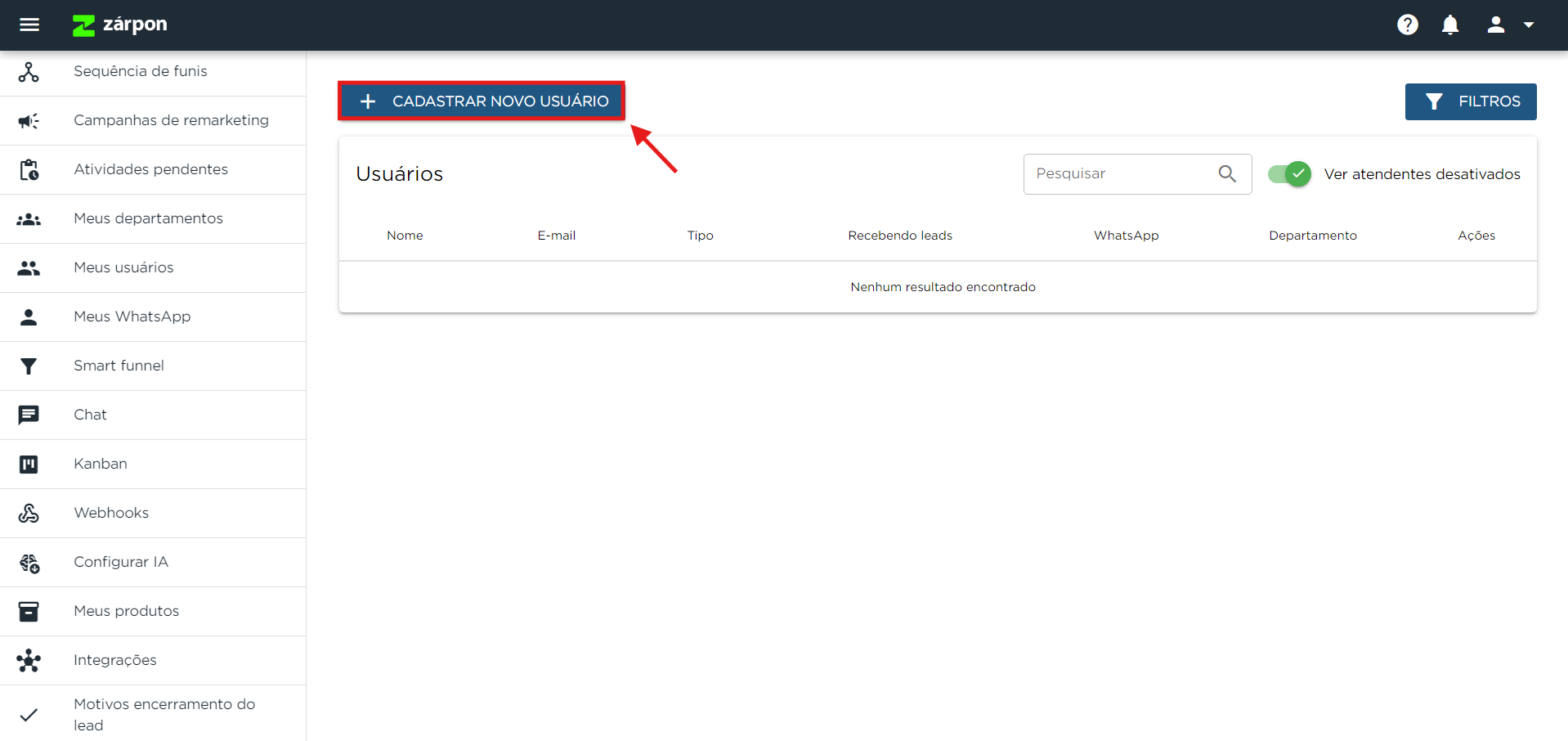Select Smart funnel menu item
This screenshot has height=741, width=1568.
click(x=119, y=366)
